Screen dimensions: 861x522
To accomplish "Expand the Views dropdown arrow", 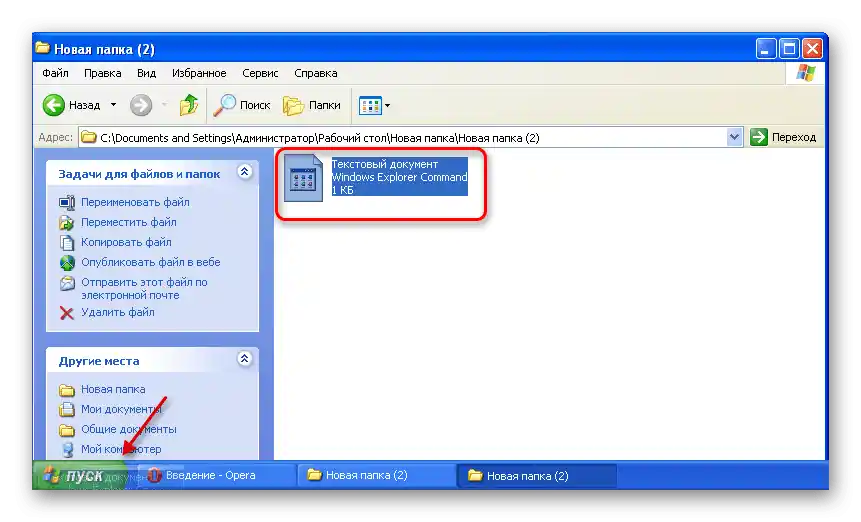I will click(387, 105).
